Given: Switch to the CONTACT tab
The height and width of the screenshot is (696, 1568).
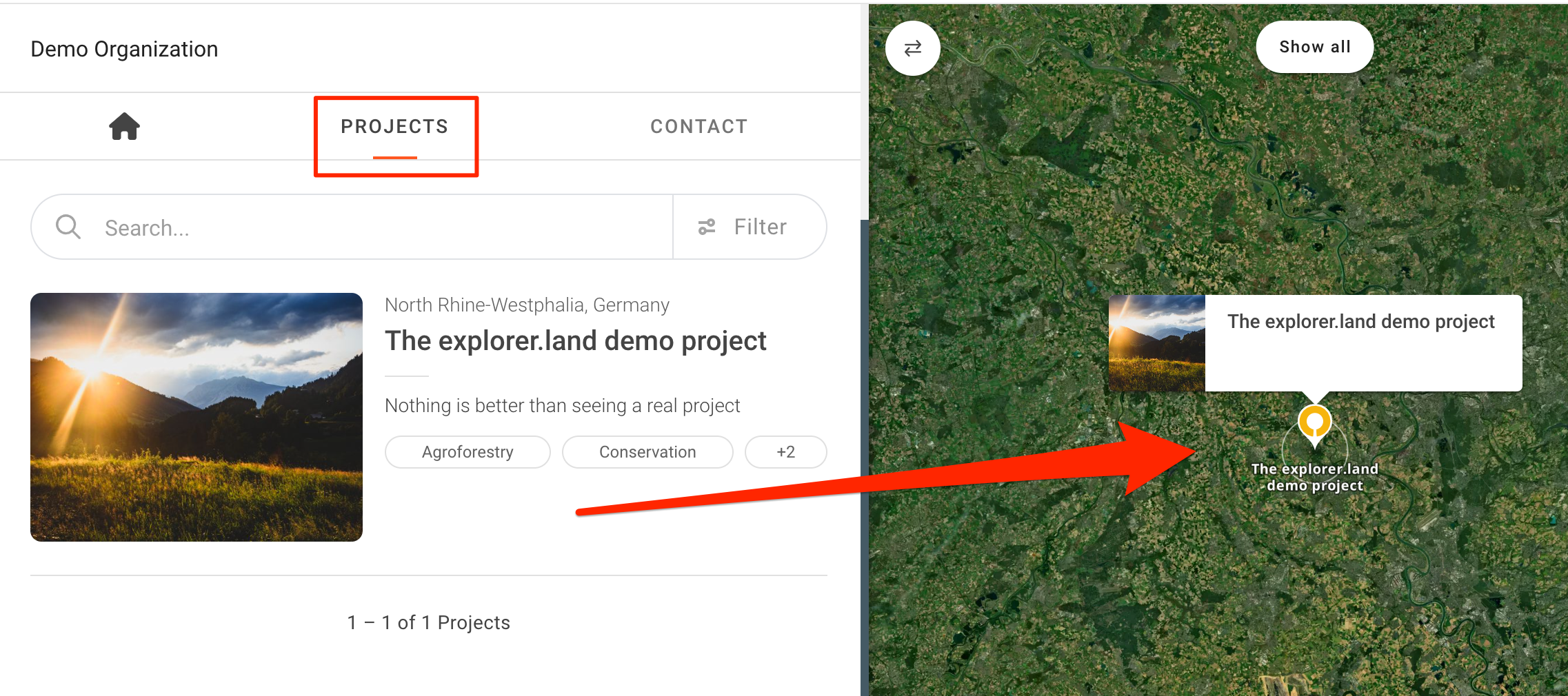Looking at the screenshot, I should pos(698,127).
